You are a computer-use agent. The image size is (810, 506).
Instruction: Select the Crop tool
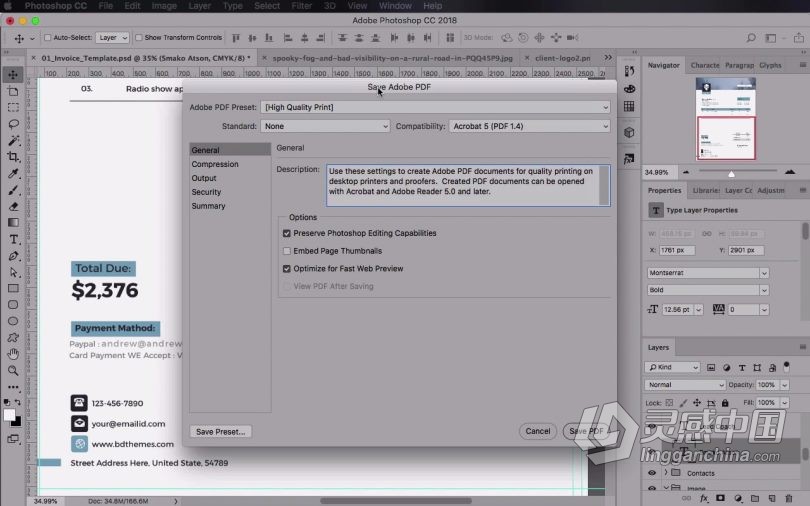tap(13, 156)
